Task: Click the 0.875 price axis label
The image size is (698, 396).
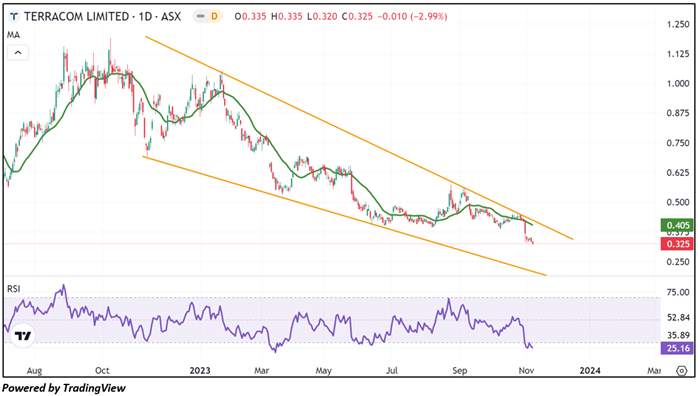Action: [x=678, y=113]
